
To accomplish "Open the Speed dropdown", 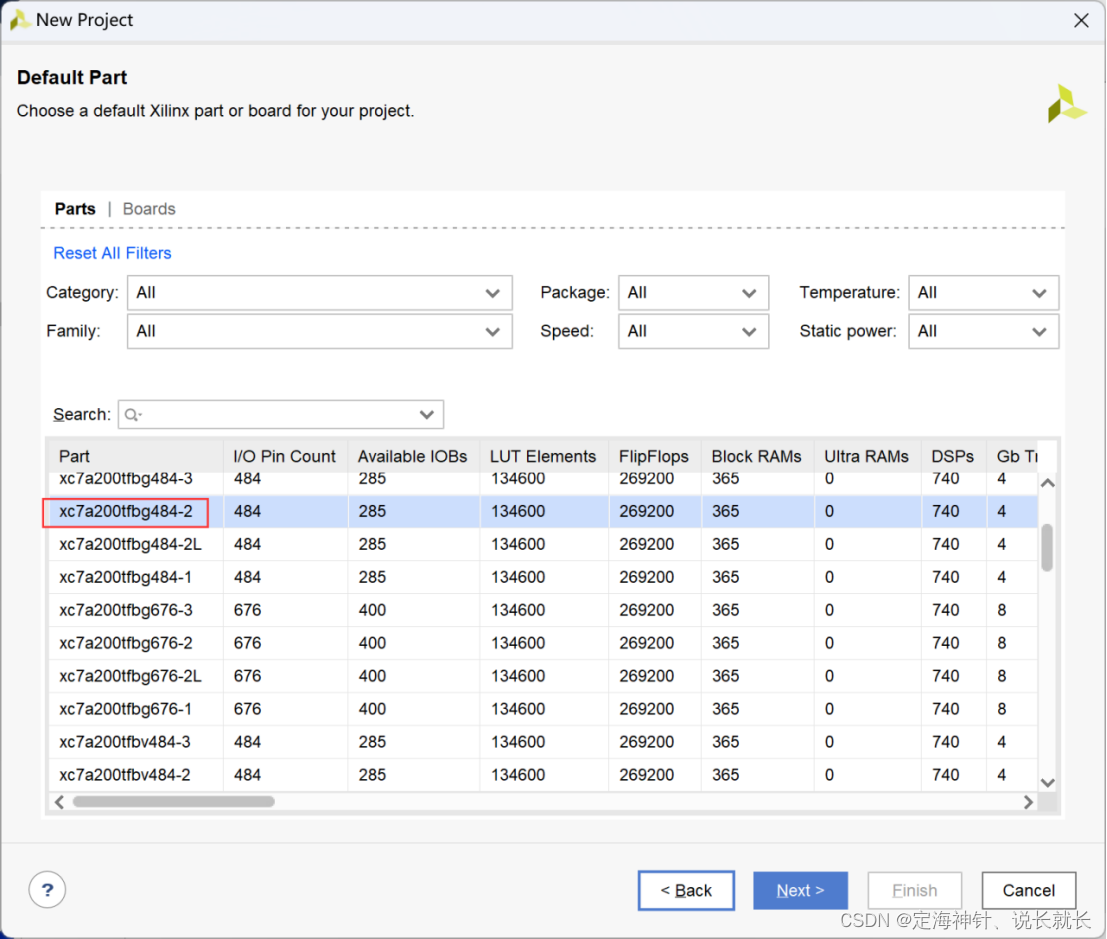I will point(693,332).
